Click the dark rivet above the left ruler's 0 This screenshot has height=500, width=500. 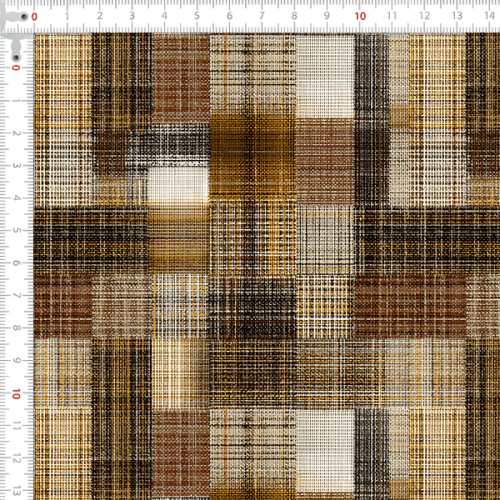[x=16, y=58]
